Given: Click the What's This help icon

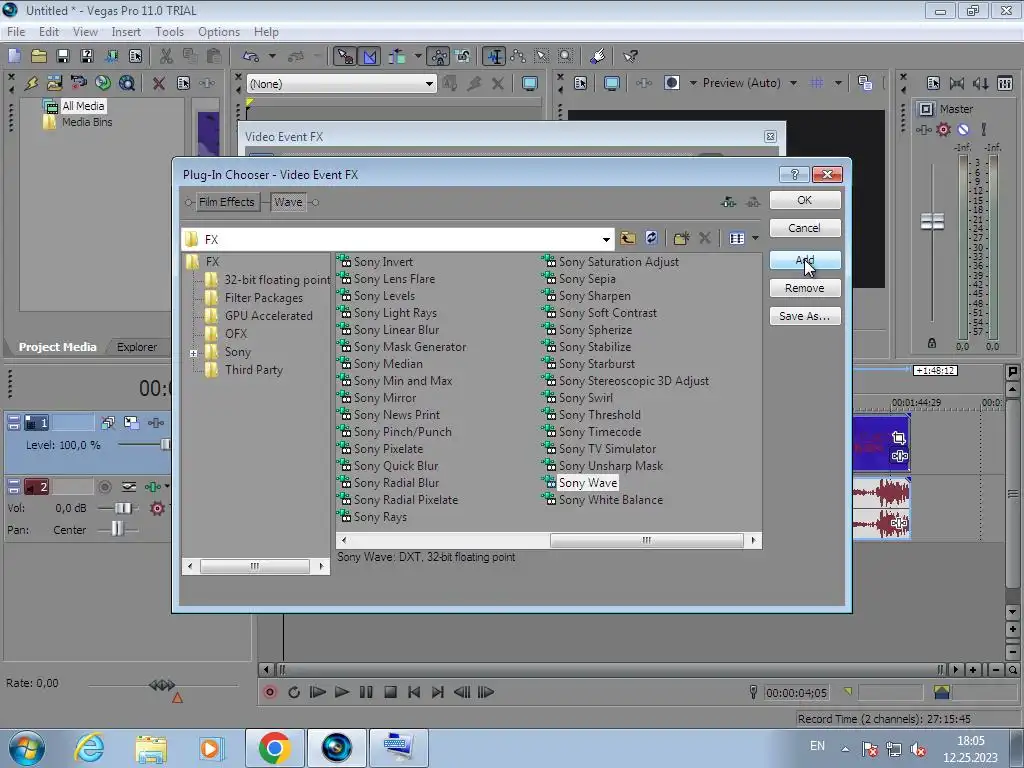Looking at the screenshot, I should (x=630, y=56).
